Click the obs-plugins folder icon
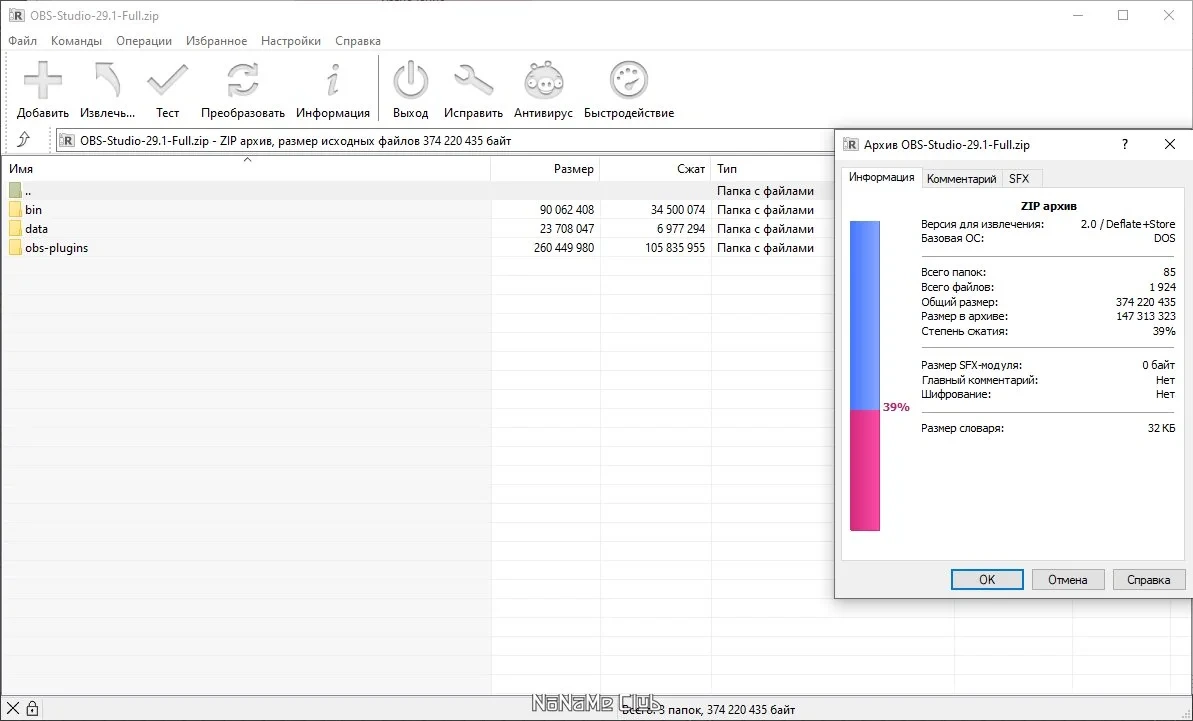 click(15, 248)
